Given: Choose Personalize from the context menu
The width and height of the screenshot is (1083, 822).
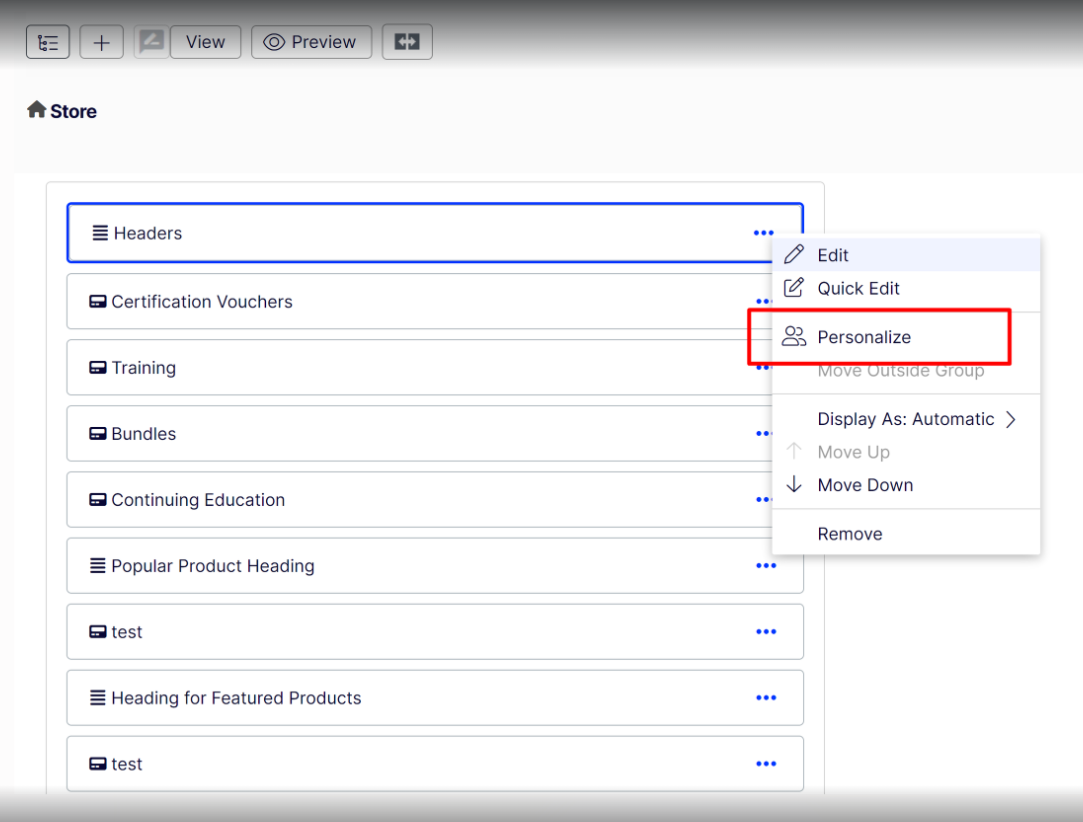Looking at the screenshot, I should click(864, 337).
